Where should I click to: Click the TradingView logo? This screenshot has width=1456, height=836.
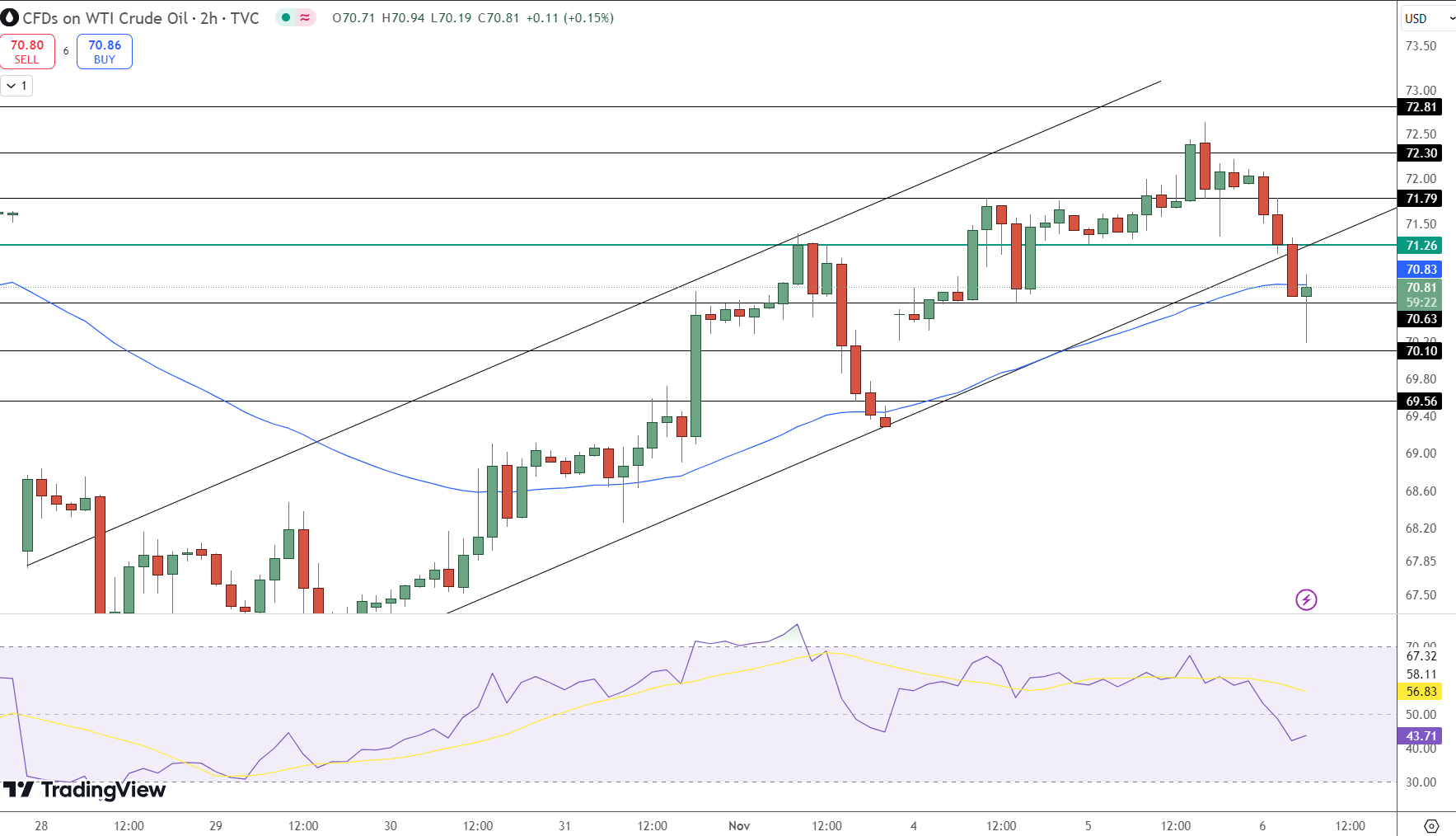84,790
